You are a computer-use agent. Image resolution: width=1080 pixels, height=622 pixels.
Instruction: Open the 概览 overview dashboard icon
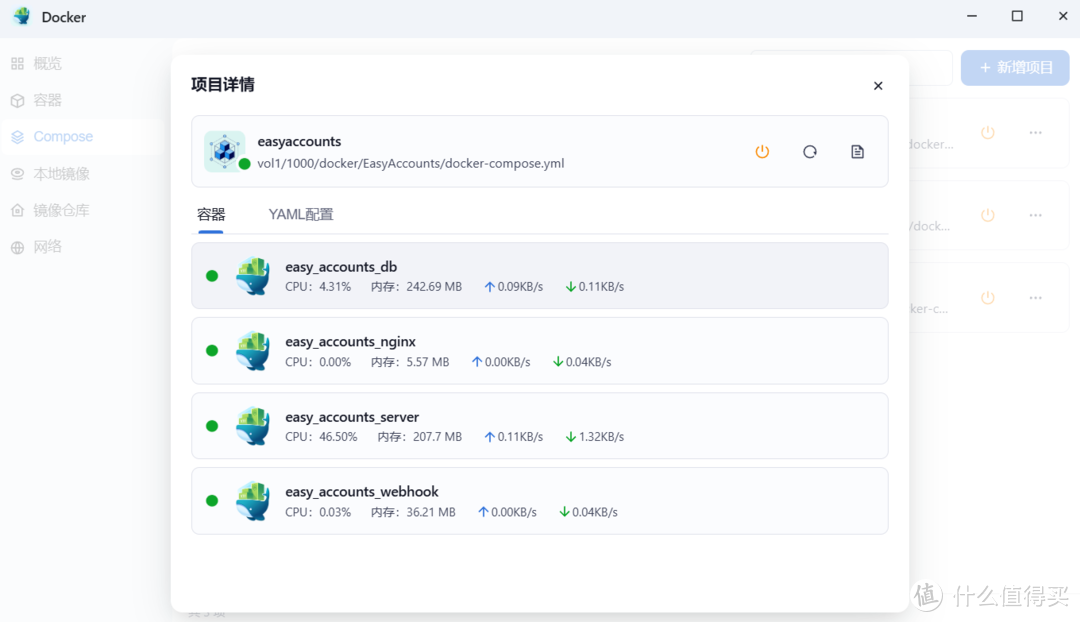pyautogui.click(x=17, y=63)
